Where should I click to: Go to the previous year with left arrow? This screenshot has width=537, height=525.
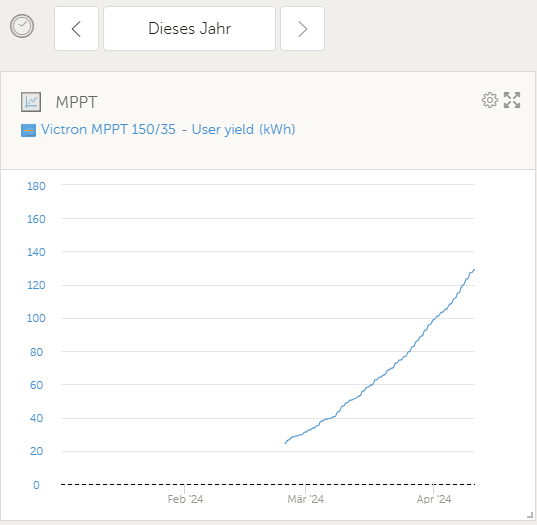click(x=76, y=29)
